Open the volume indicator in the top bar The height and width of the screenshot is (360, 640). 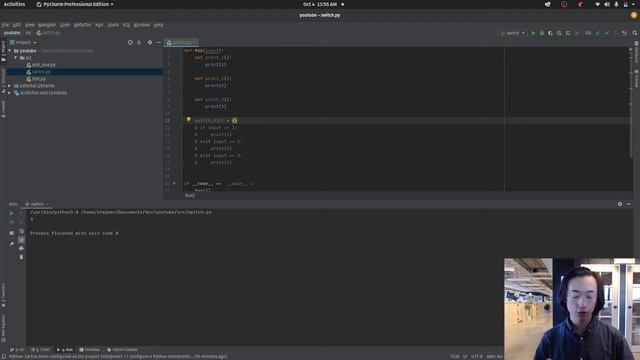point(607,4)
